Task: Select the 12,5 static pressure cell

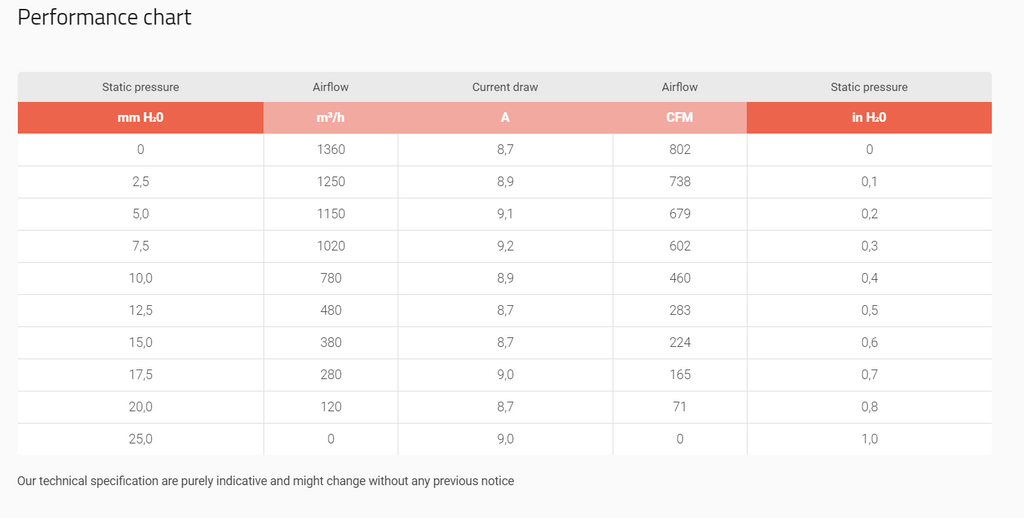Action: click(x=140, y=310)
